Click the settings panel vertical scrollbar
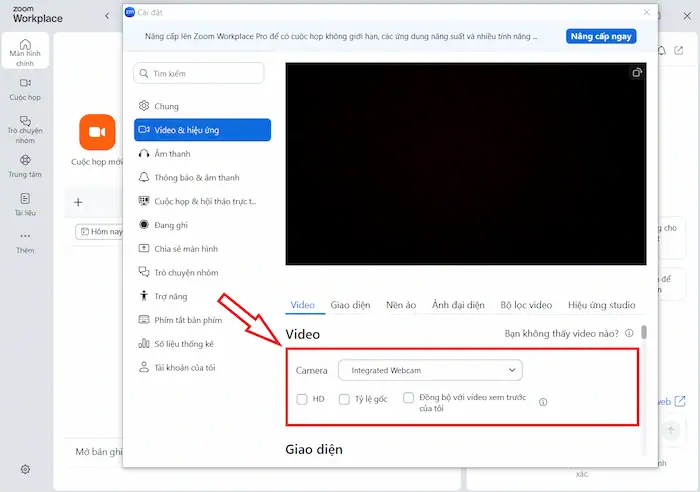Screen dimensions: 700x492 [x=644, y=332]
